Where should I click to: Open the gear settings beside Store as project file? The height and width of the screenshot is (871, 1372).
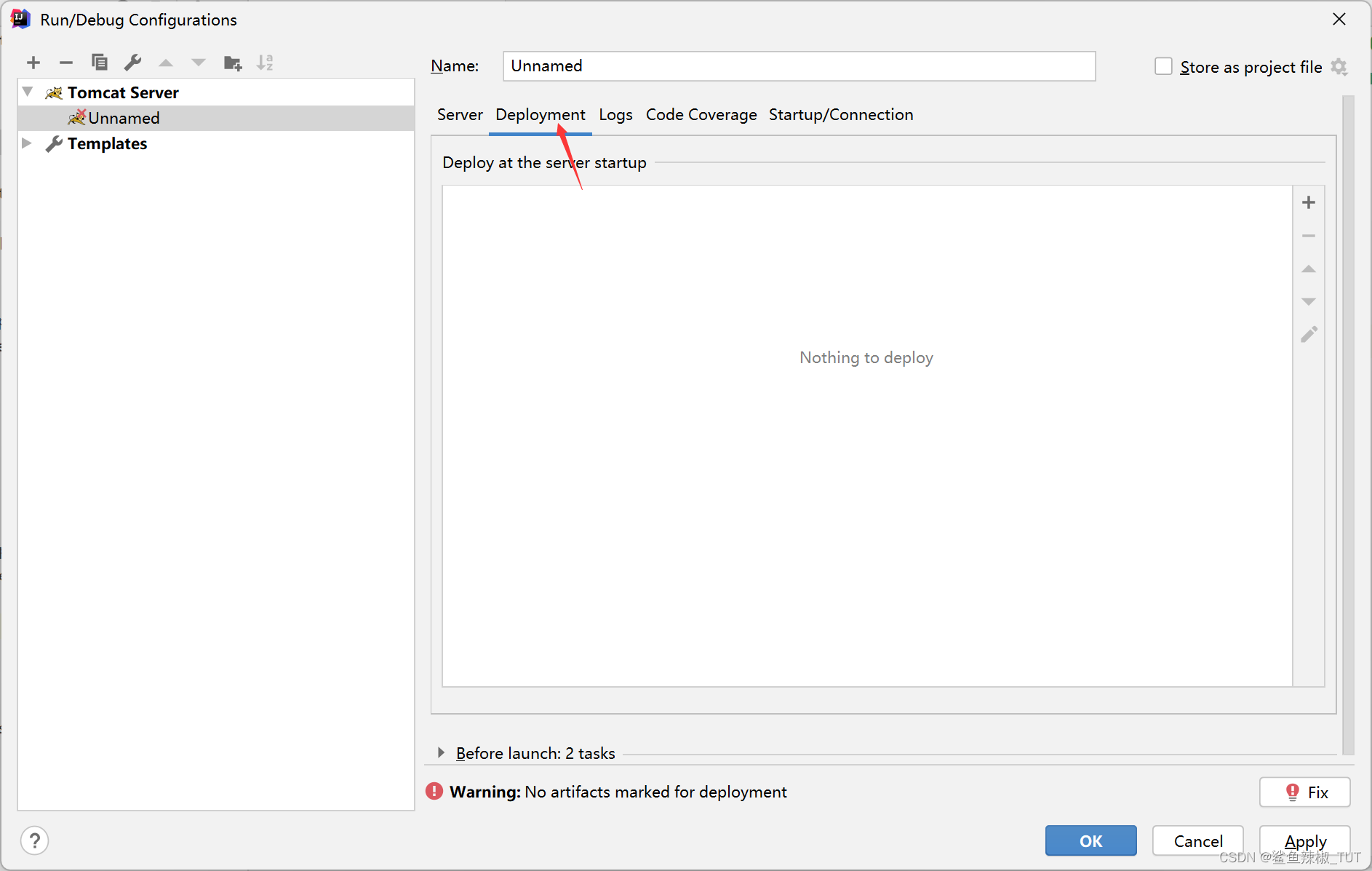point(1339,67)
